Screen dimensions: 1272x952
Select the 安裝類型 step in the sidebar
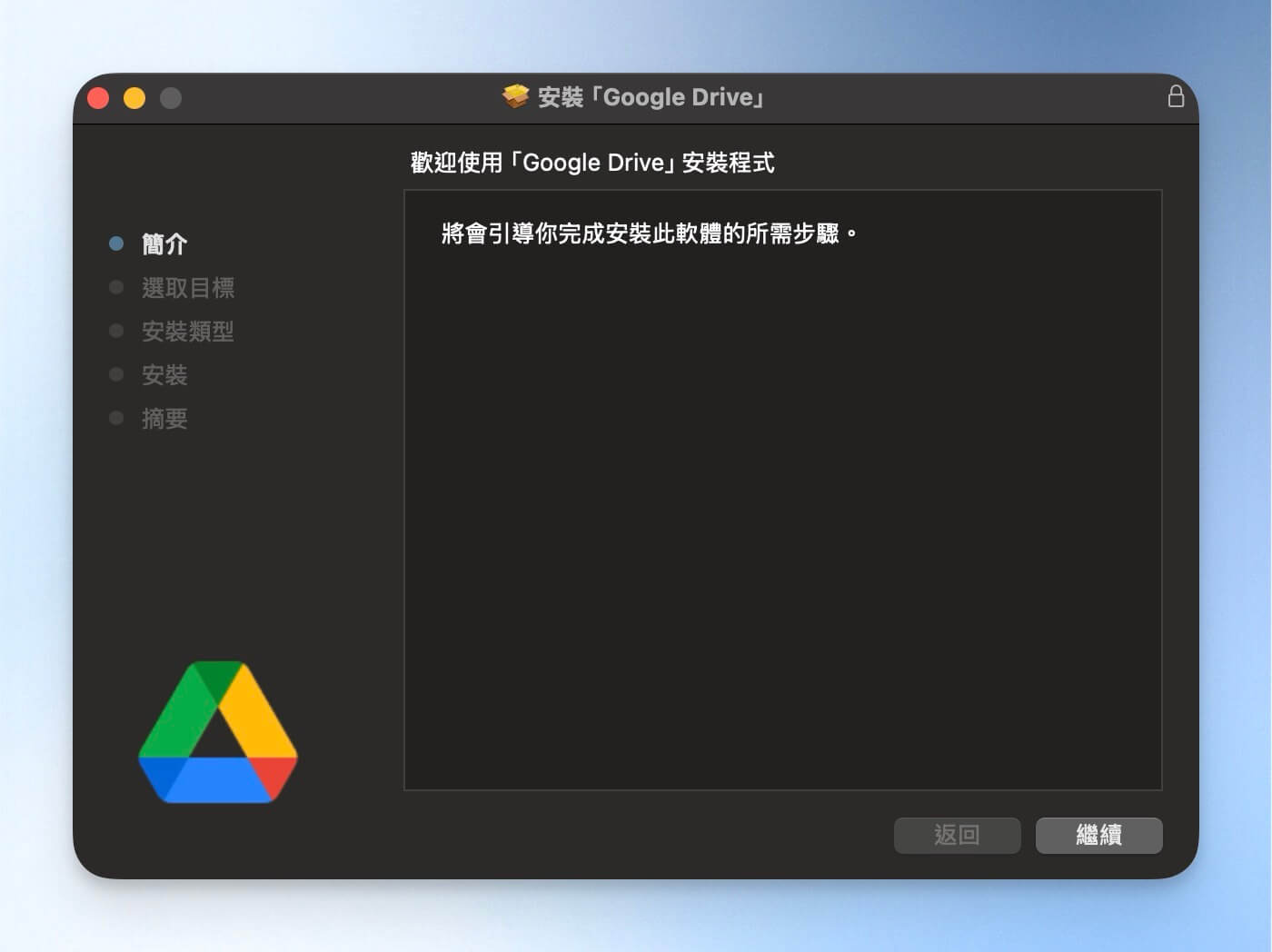click(x=188, y=331)
